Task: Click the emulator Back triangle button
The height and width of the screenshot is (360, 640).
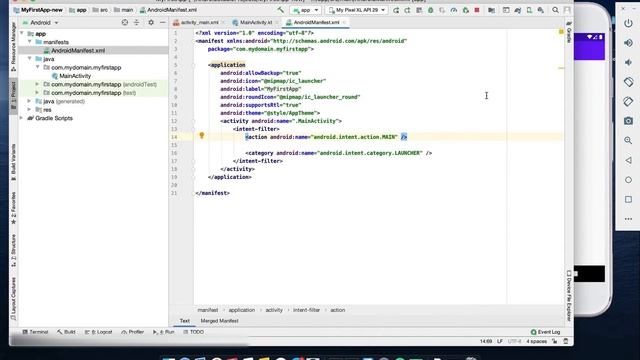Action: pyautogui.click(x=629, y=160)
